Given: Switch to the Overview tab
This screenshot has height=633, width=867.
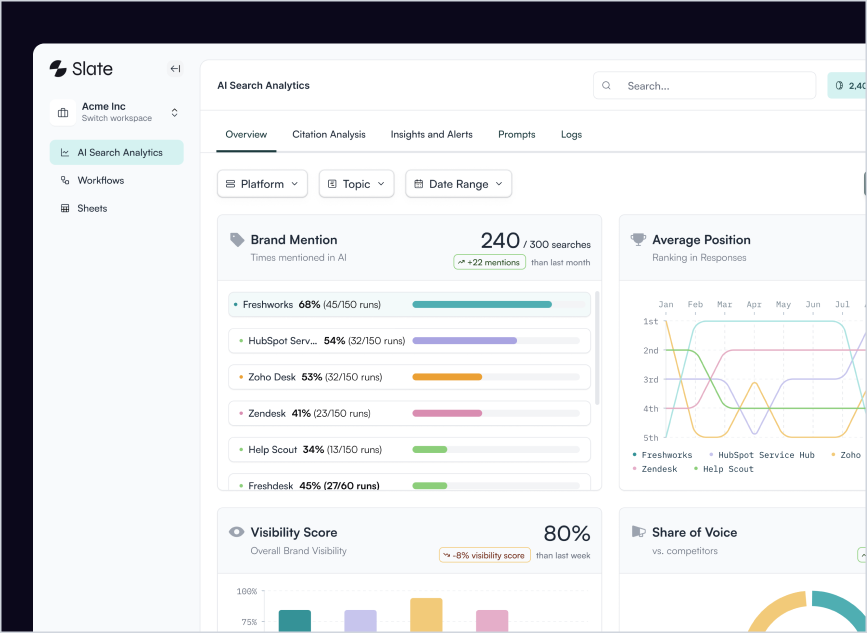Looking at the screenshot, I should 246,134.
